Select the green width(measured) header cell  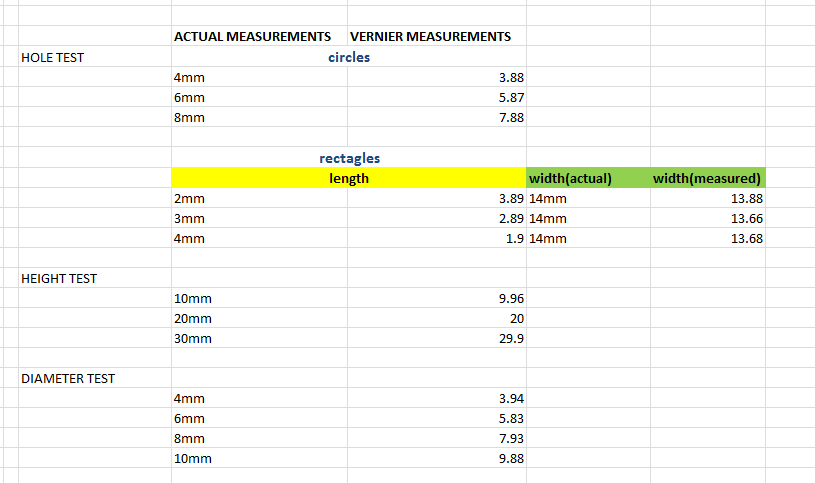coord(708,178)
